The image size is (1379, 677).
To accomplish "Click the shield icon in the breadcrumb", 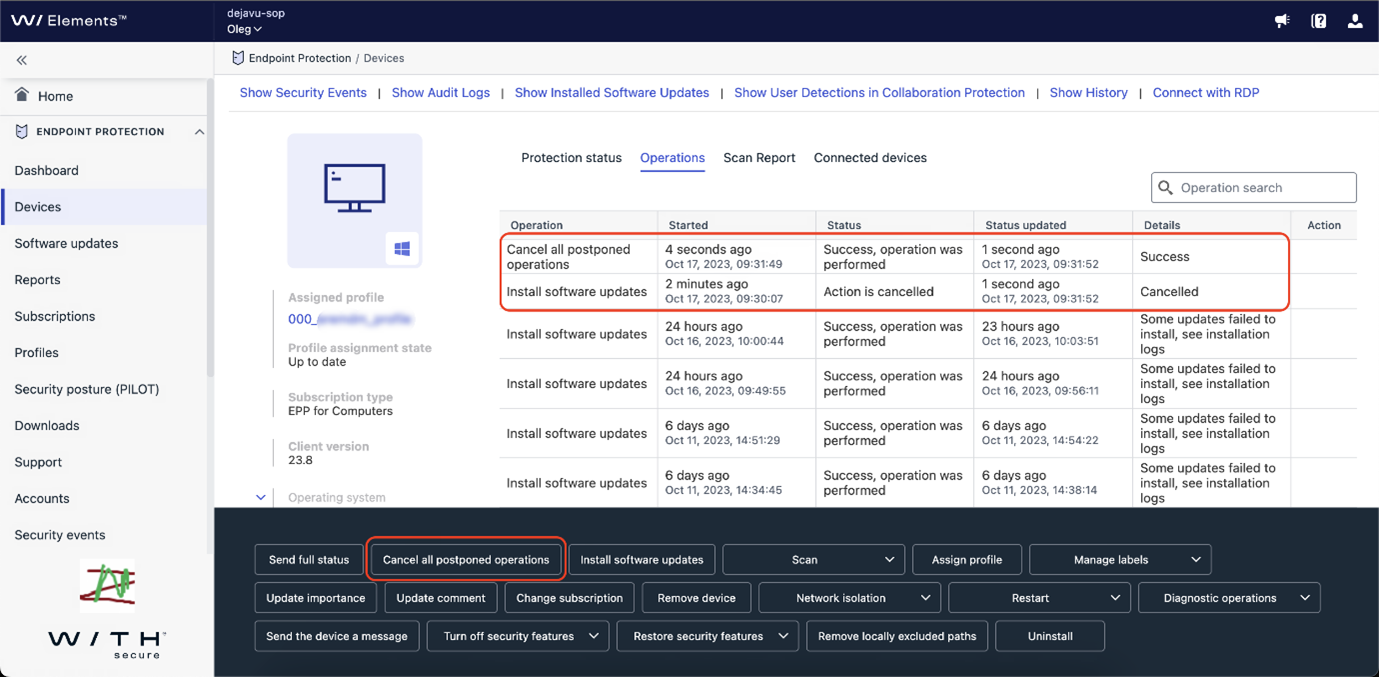I will click(238, 58).
